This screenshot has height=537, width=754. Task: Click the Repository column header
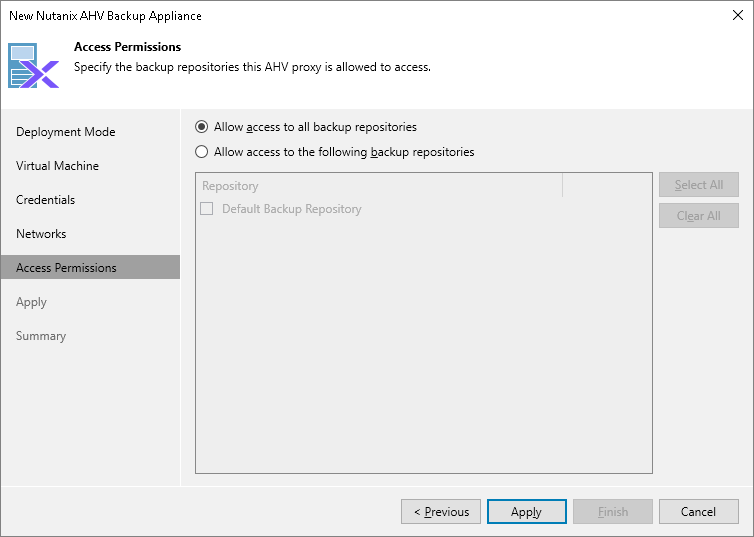(378, 186)
